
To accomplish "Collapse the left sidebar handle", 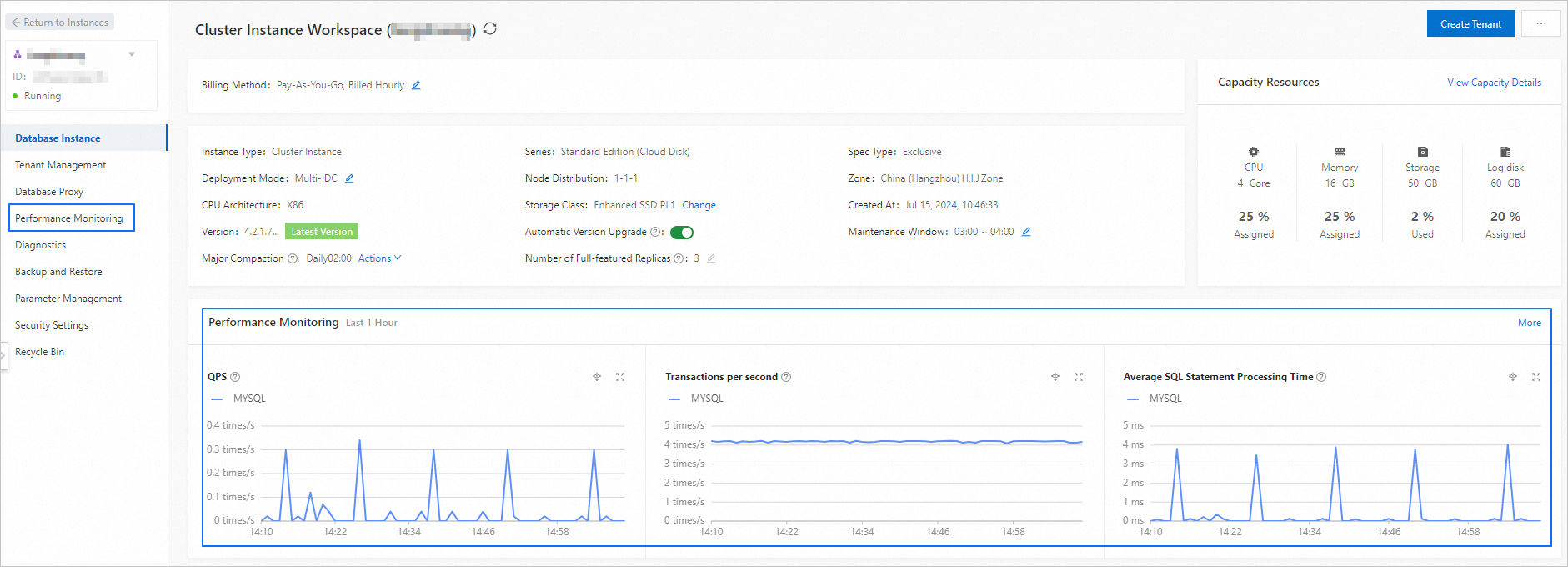I will pos(3,355).
